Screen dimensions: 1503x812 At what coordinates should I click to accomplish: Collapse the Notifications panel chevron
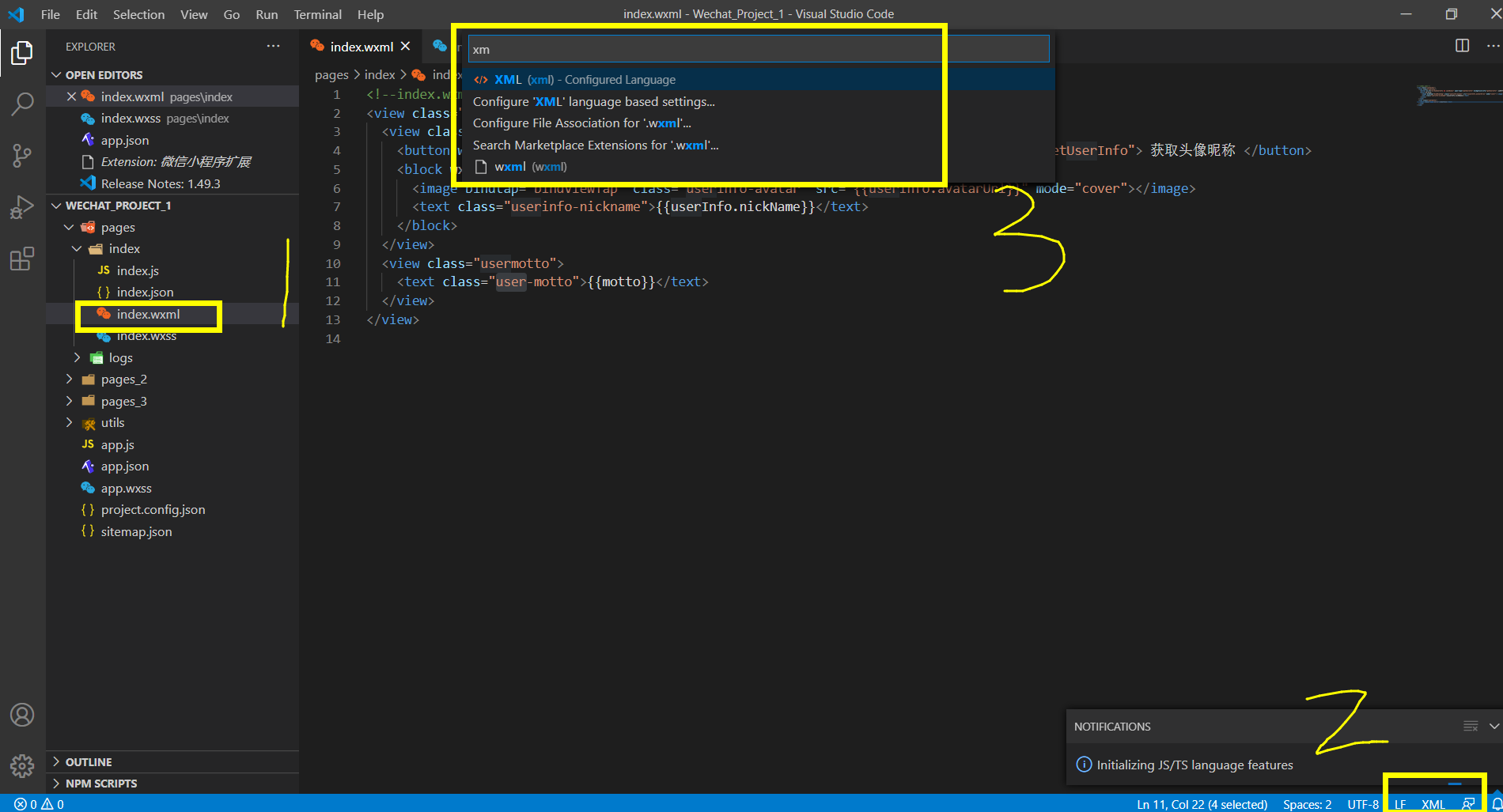(x=1494, y=726)
